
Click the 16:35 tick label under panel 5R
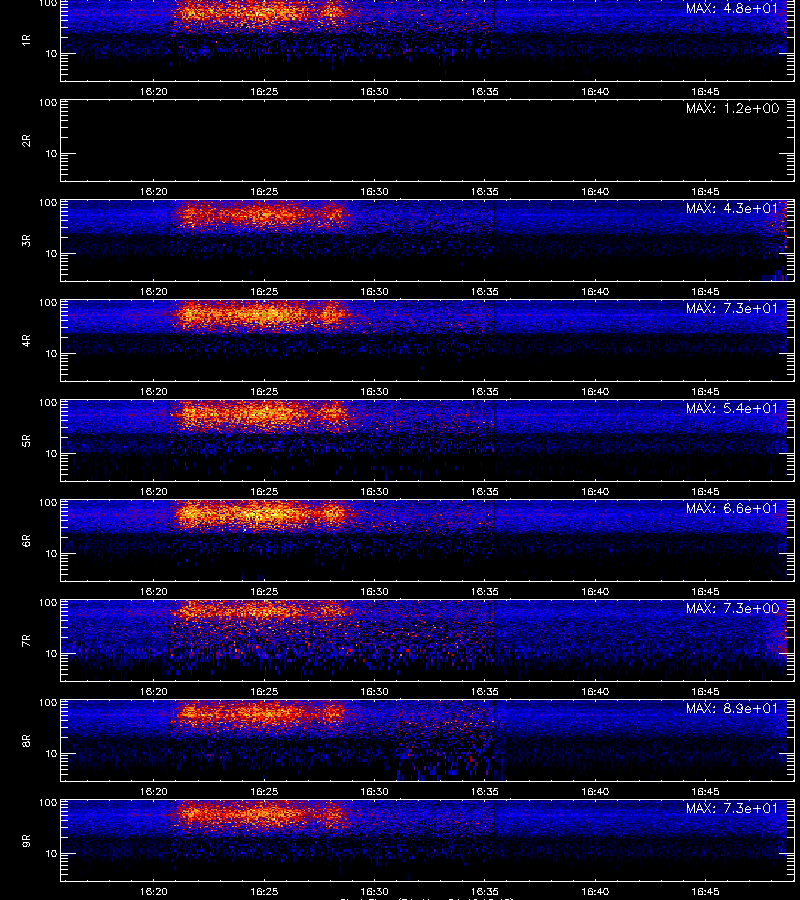(x=485, y=491)
